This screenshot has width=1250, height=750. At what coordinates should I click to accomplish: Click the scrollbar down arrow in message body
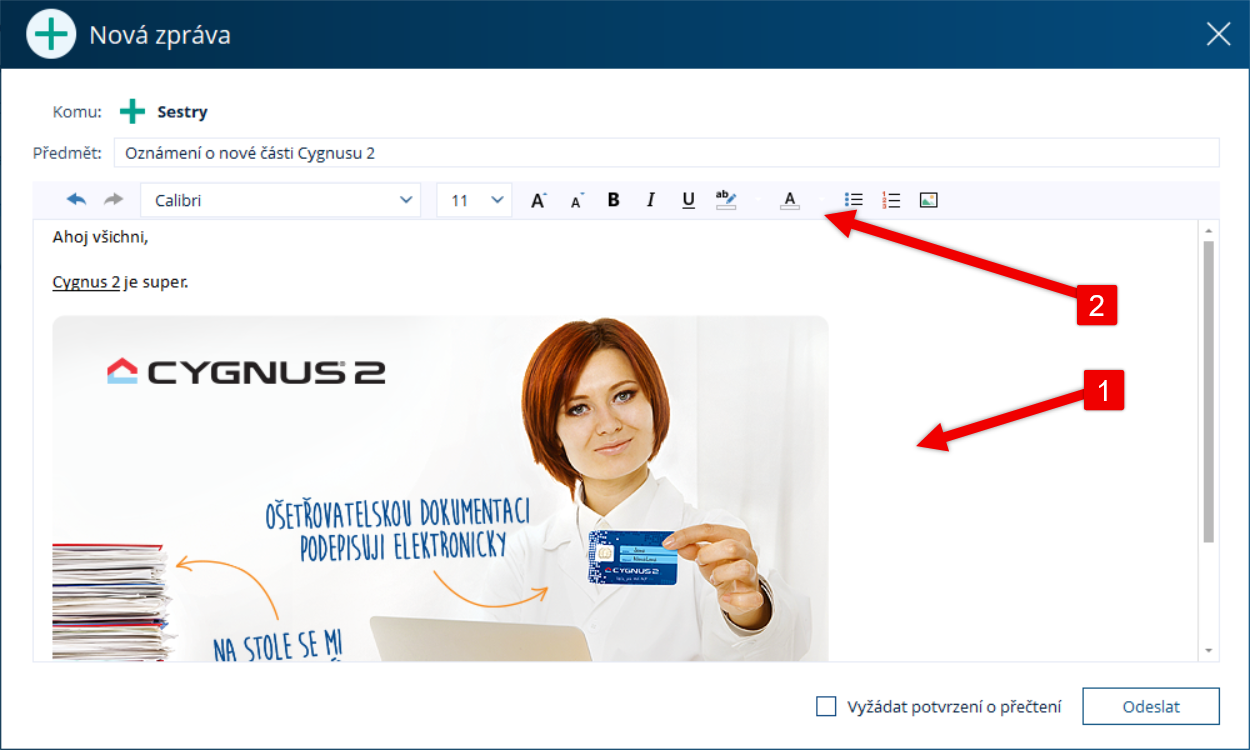tap(1209, 651)
